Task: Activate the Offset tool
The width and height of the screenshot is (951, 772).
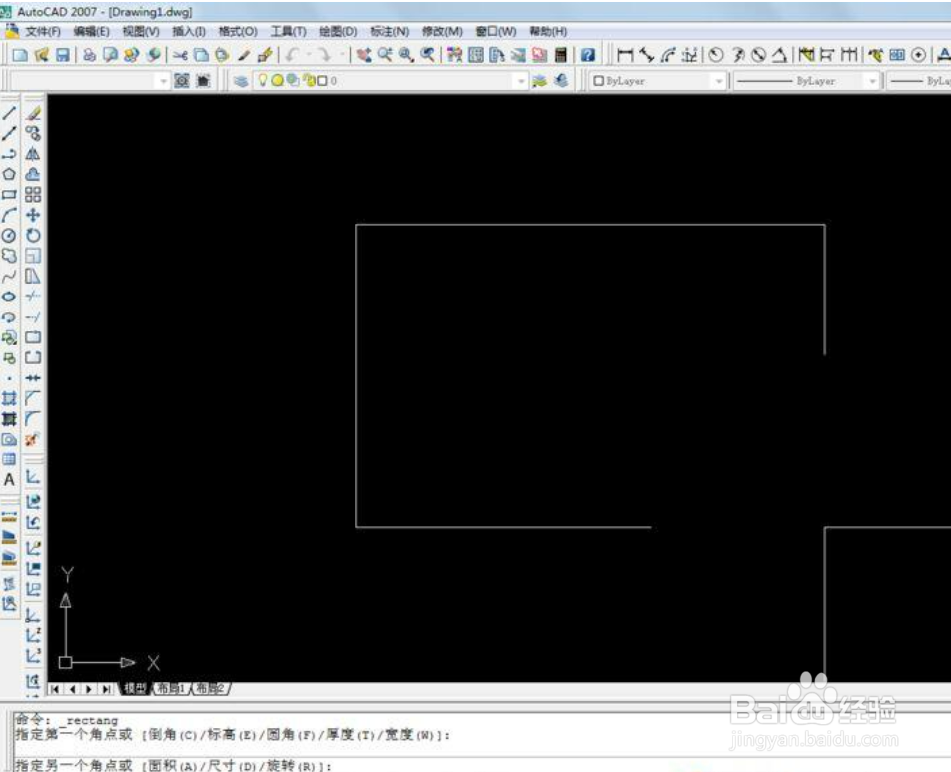Action: tap(33, 174)
